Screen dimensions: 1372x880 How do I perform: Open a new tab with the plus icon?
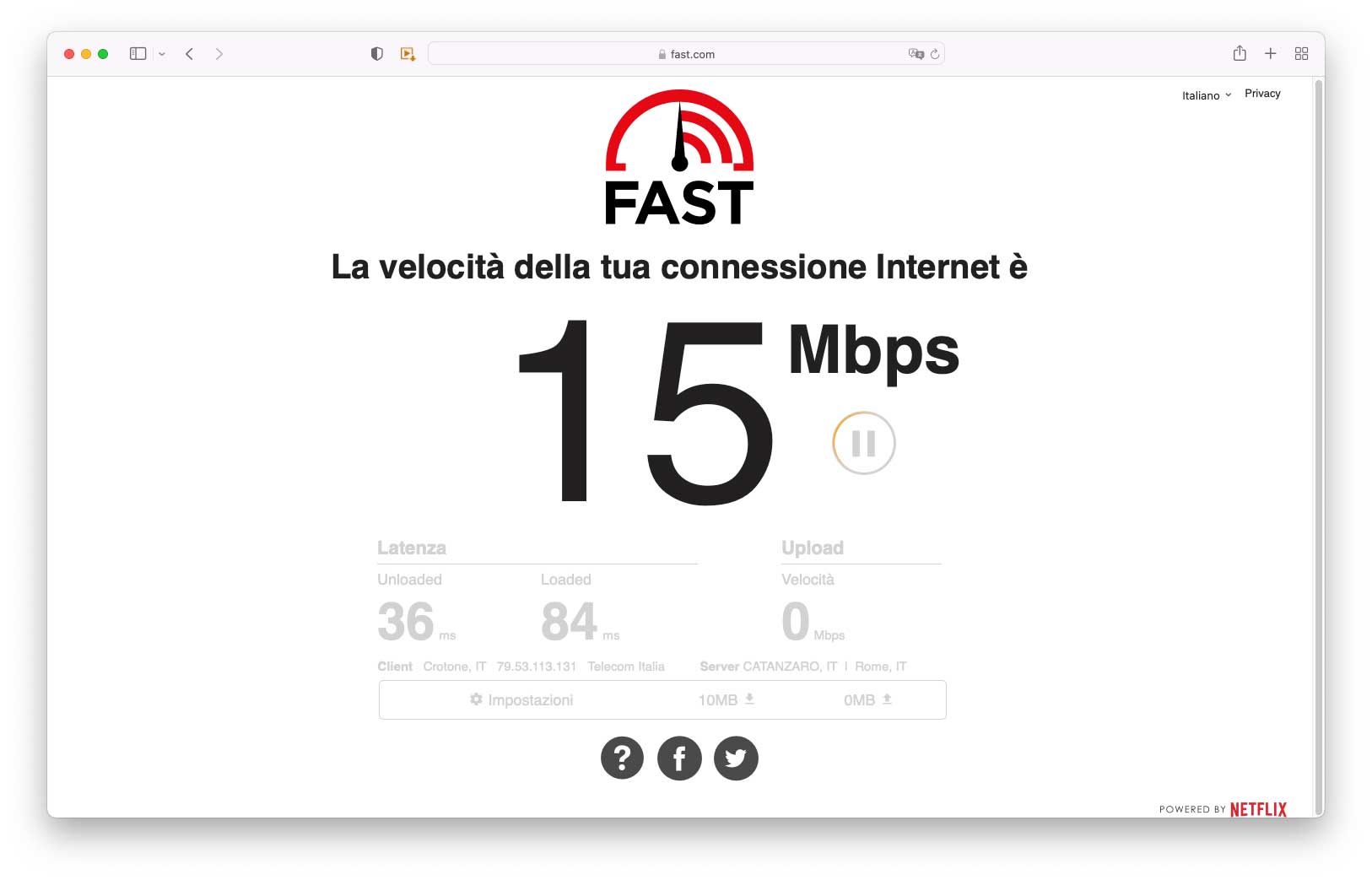pos(1270,53)
